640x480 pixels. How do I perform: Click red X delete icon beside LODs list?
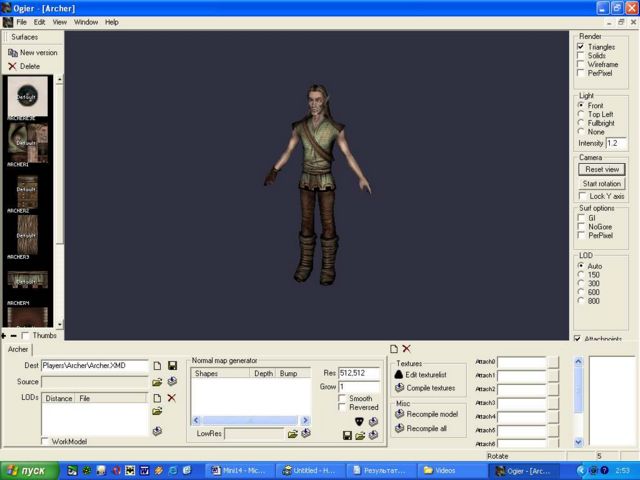[x=171, y=398]
